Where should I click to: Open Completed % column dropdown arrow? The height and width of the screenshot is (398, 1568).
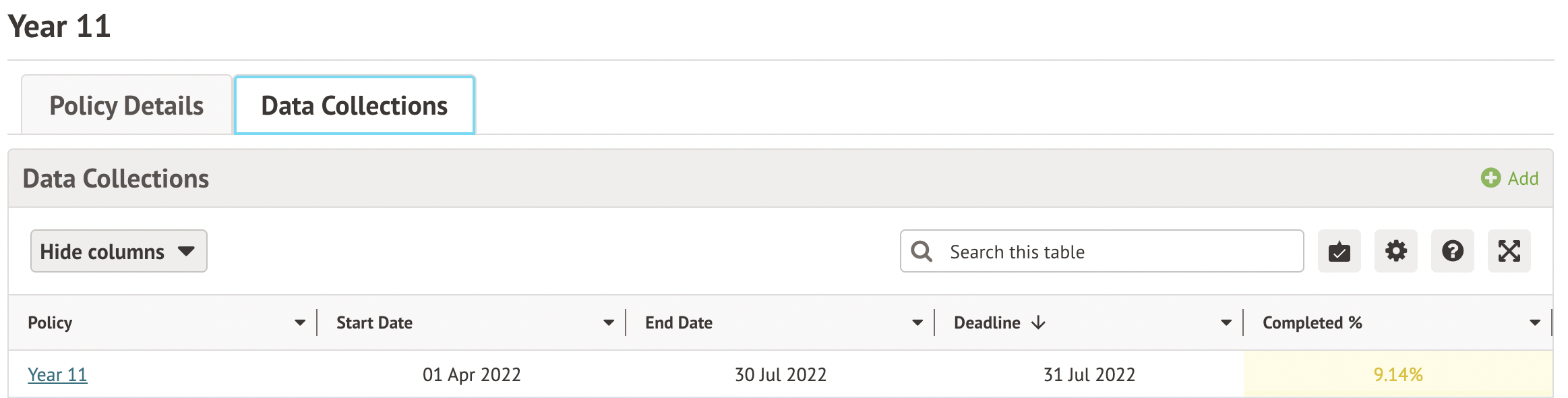click(x=1535, y=323)
